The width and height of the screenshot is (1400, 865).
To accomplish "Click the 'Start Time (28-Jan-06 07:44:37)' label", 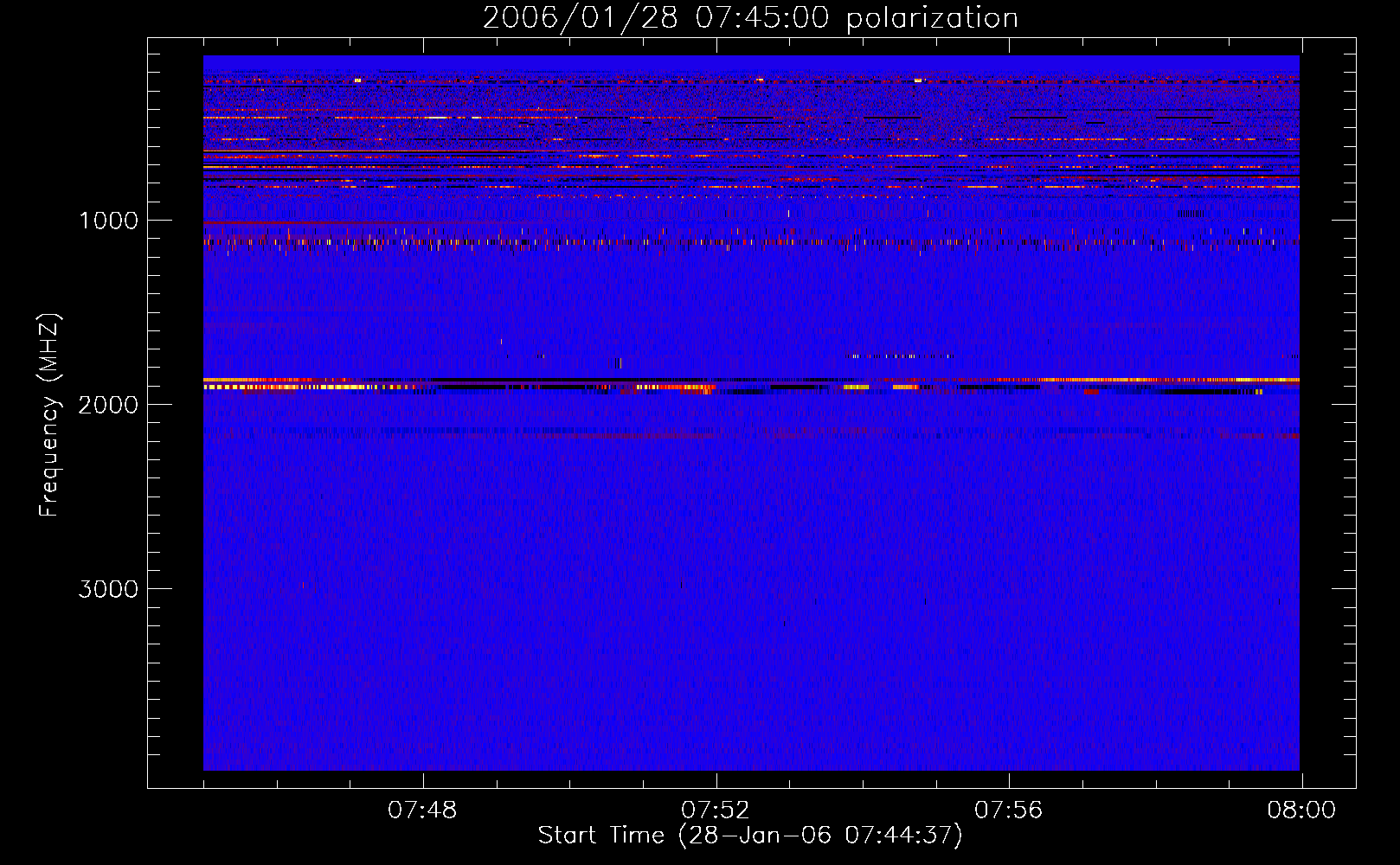I will (x=750, y=836).
